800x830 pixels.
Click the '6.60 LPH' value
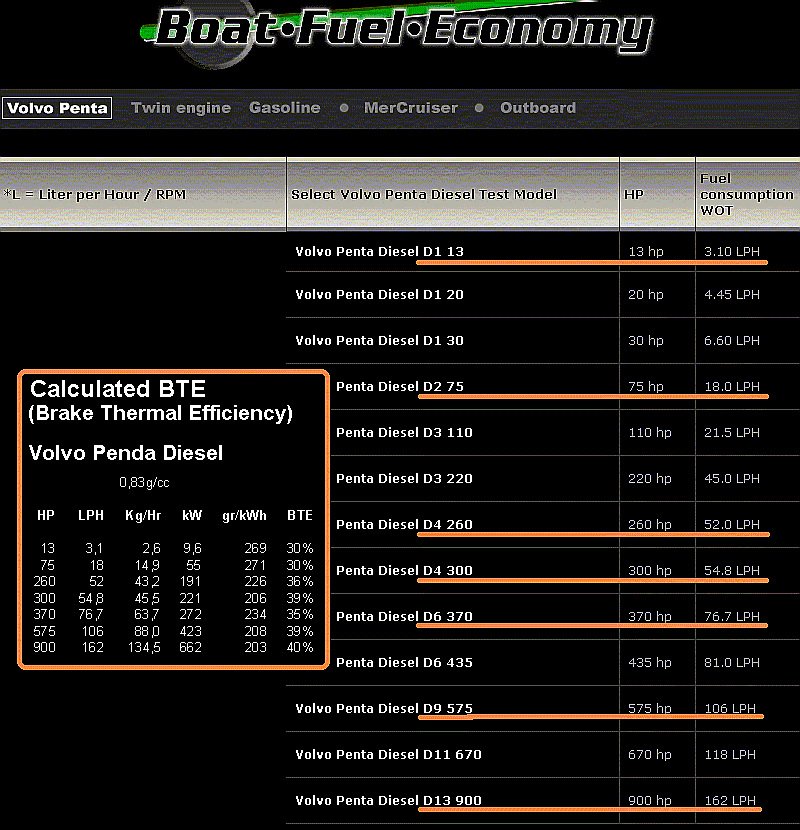tap(732, 340)
